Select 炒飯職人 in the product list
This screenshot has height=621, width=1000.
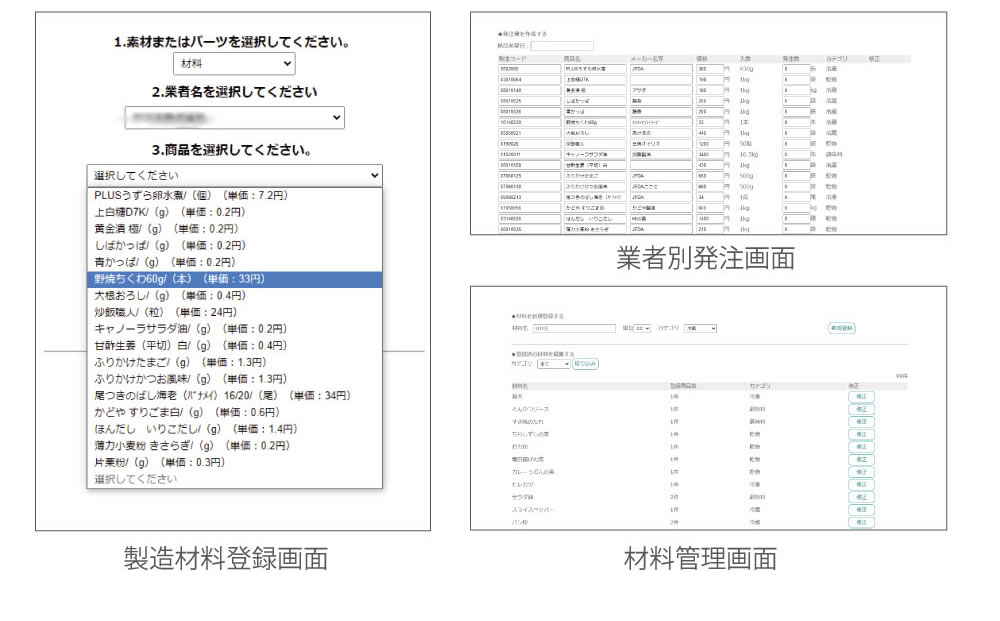click(234, 312)
